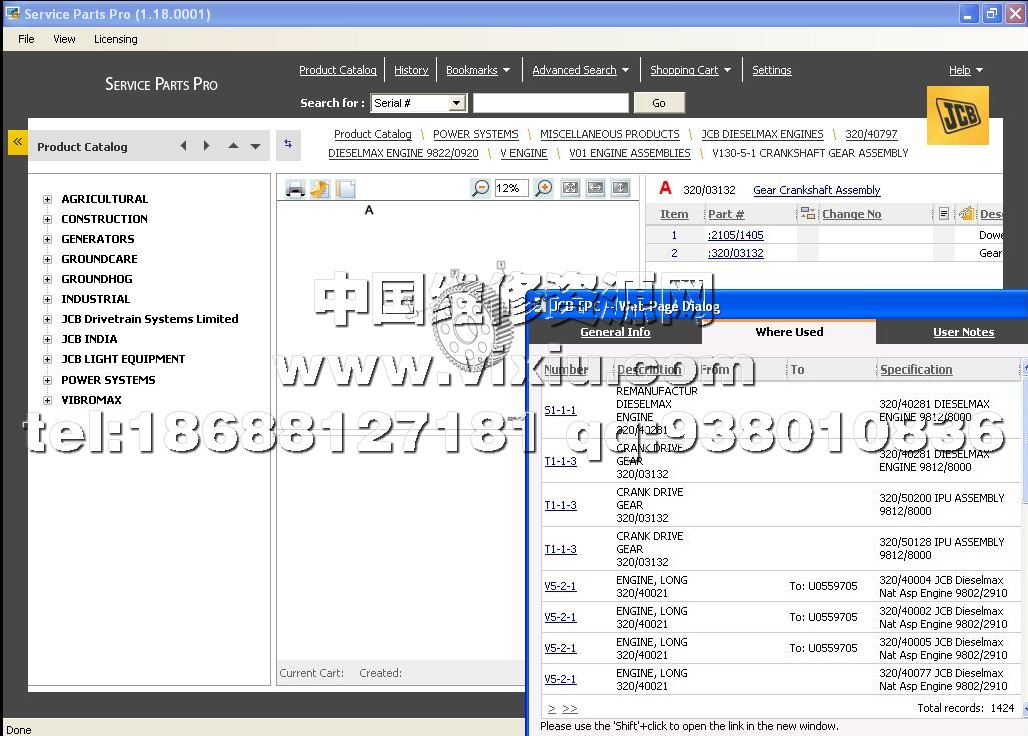
Task: Open the View menu
Action: 64,39
